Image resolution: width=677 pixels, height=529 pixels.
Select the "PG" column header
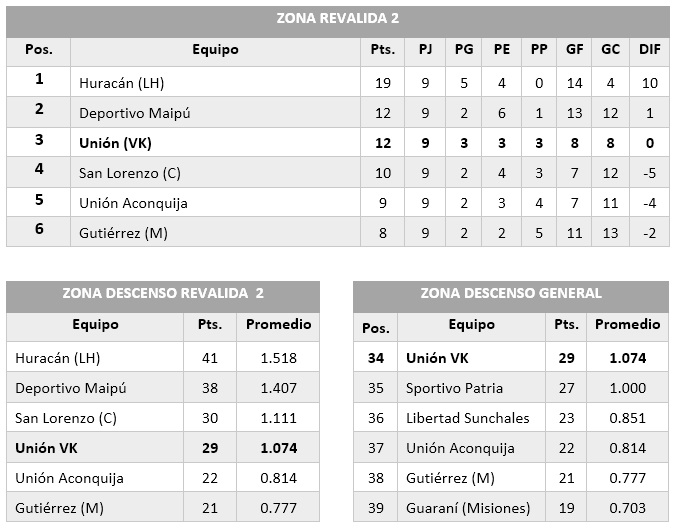point(464,49)
